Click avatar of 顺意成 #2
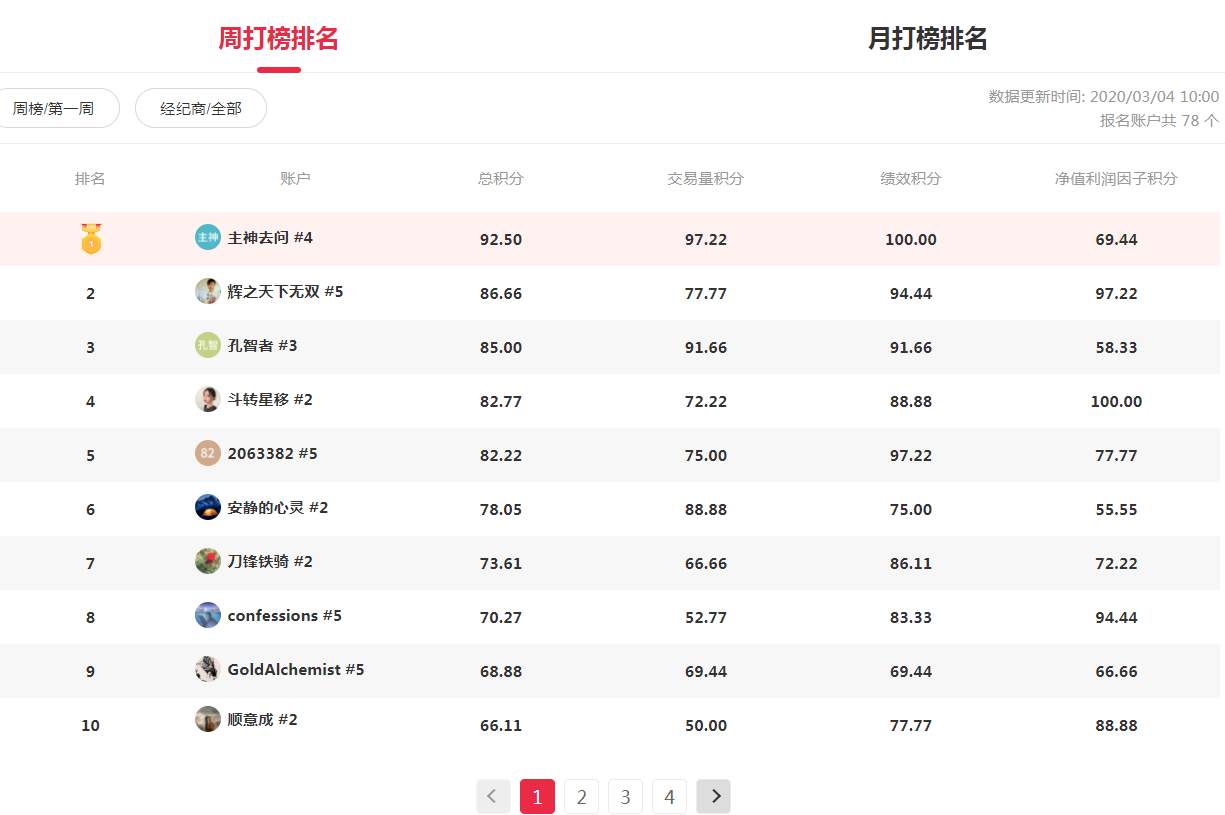The image size is (1225, 815). (207, 719)
